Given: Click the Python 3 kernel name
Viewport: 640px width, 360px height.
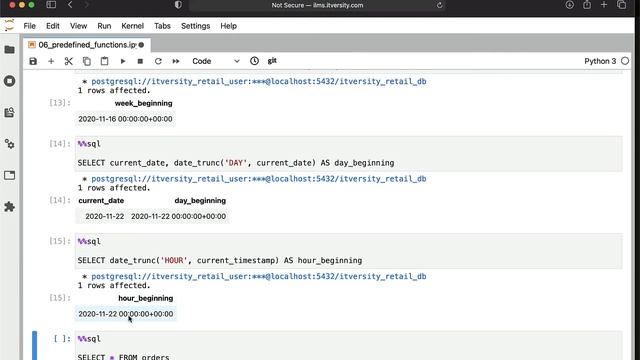Looking at the screenshot, I should click(x=600, y=61).
